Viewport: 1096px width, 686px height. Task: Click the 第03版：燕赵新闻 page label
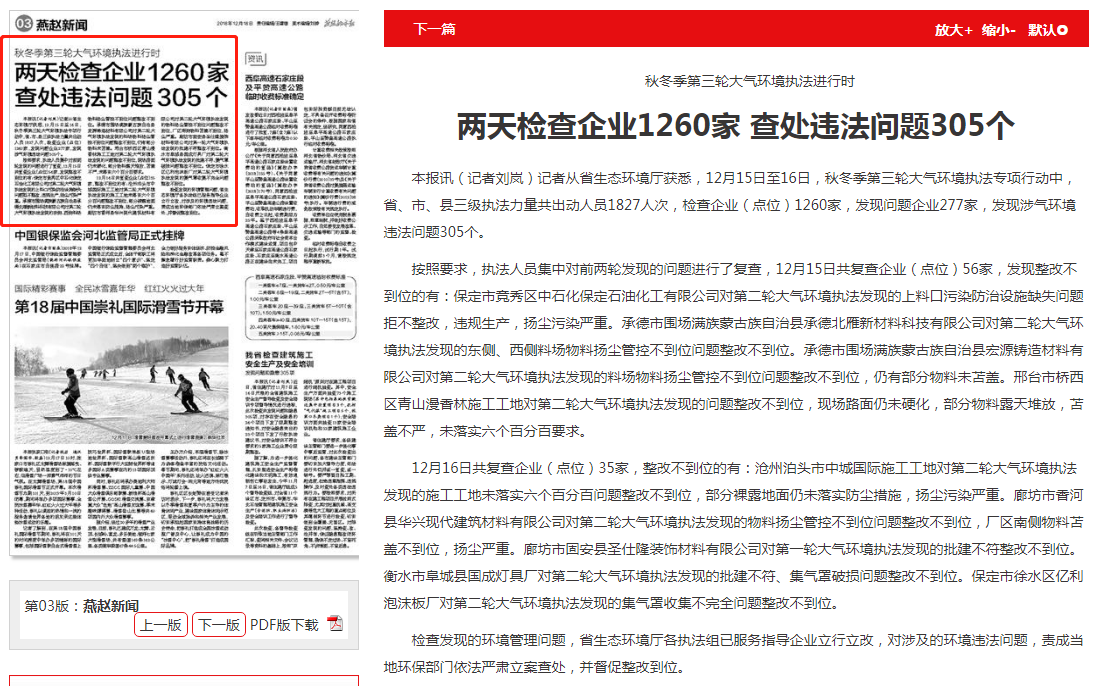point(81,606)
